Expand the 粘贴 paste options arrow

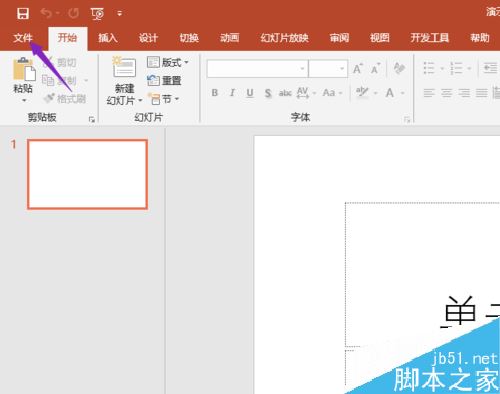point(24,100)
